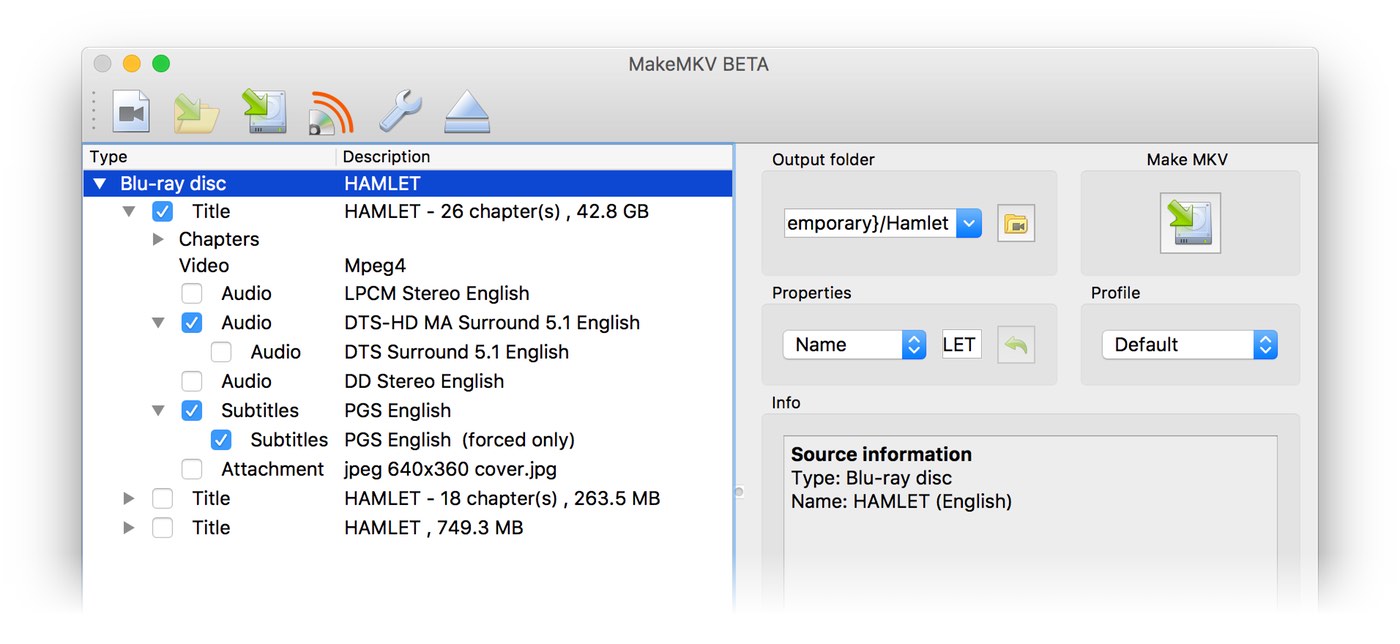Click the Stream toolbar icon
Image resolution: width=1400 pixels, height=644 pixels.
coord(331,111)
